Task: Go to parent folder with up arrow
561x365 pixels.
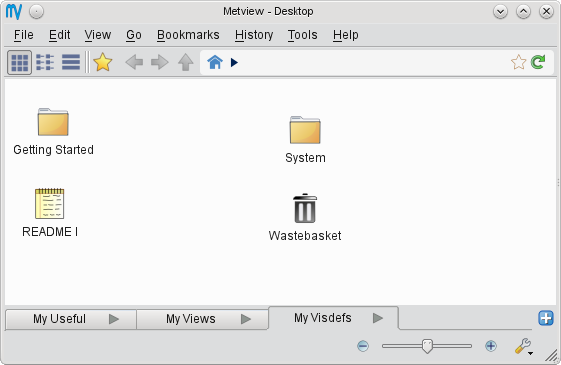Action: (186, 62)
